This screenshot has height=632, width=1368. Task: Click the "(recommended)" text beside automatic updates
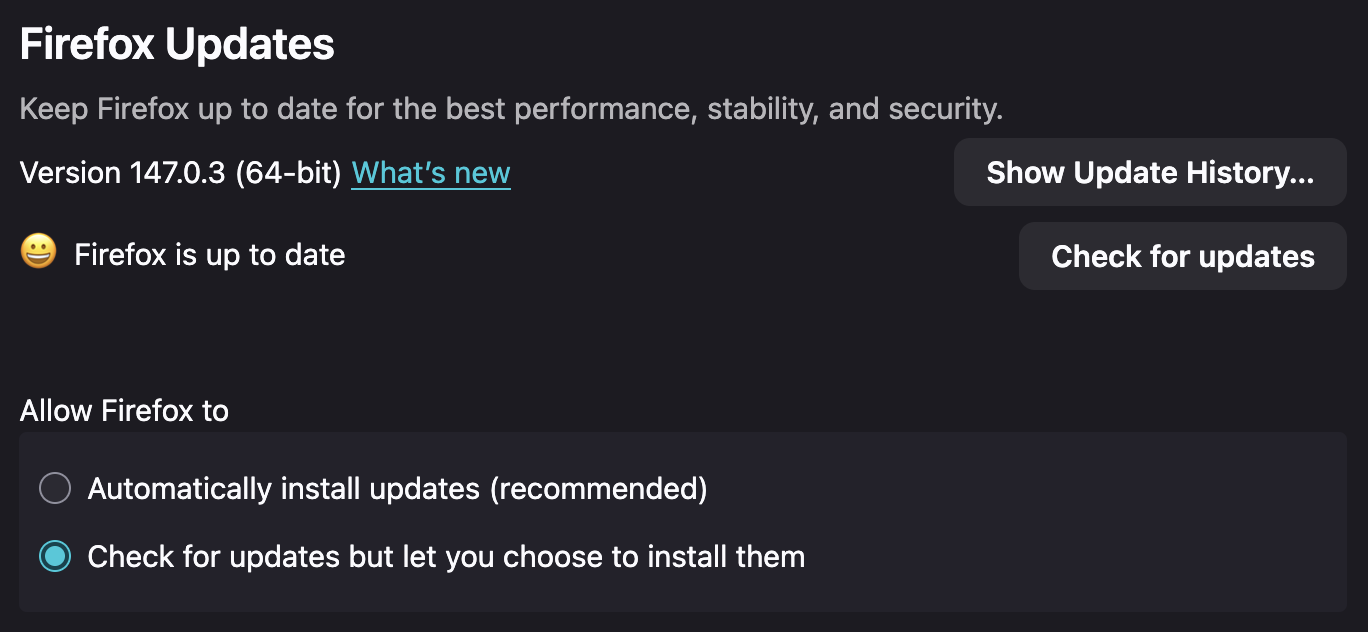pyautogui.click(x=598, y=489)
